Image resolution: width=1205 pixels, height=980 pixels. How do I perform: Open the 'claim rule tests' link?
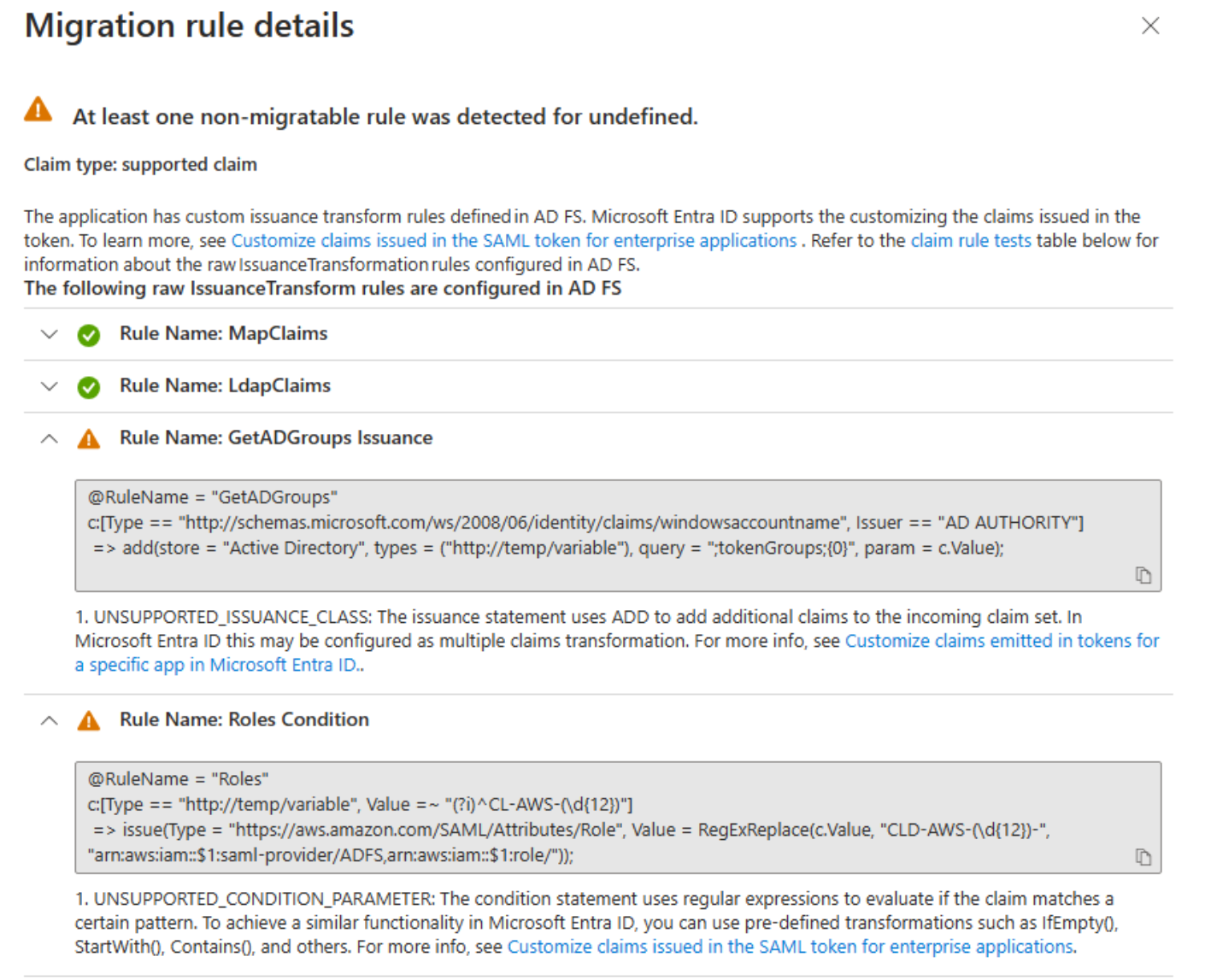coord(971,241)
